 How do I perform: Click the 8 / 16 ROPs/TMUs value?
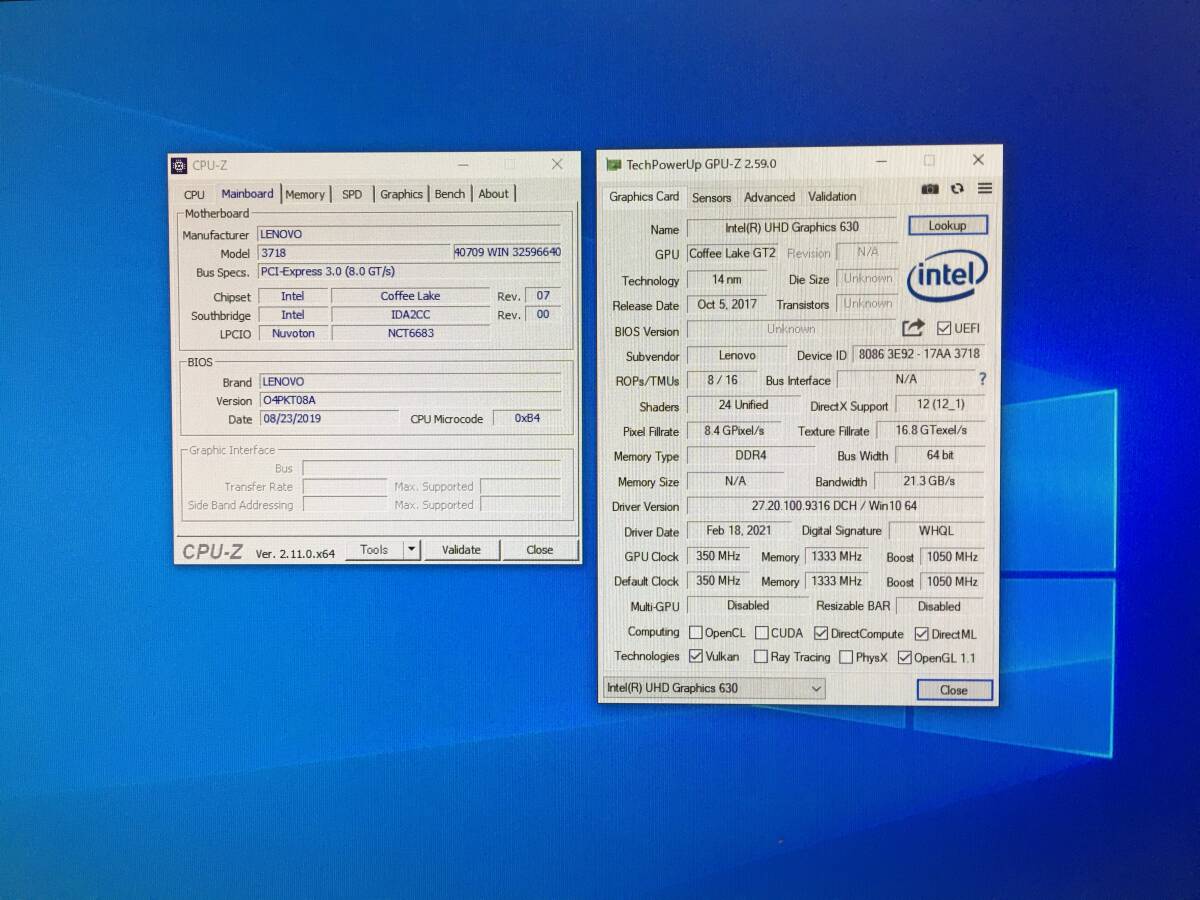point(721,380)
